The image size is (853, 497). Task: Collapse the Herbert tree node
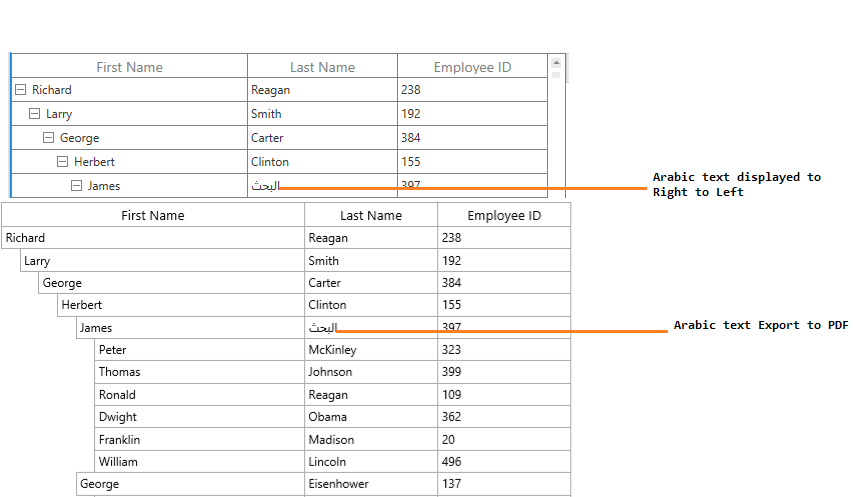point(63,161)
